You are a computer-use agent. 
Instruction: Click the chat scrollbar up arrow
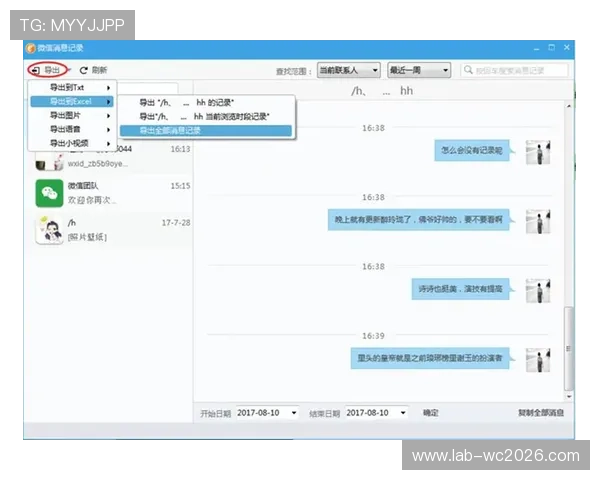pyautogui.click(x=569, y=106)
